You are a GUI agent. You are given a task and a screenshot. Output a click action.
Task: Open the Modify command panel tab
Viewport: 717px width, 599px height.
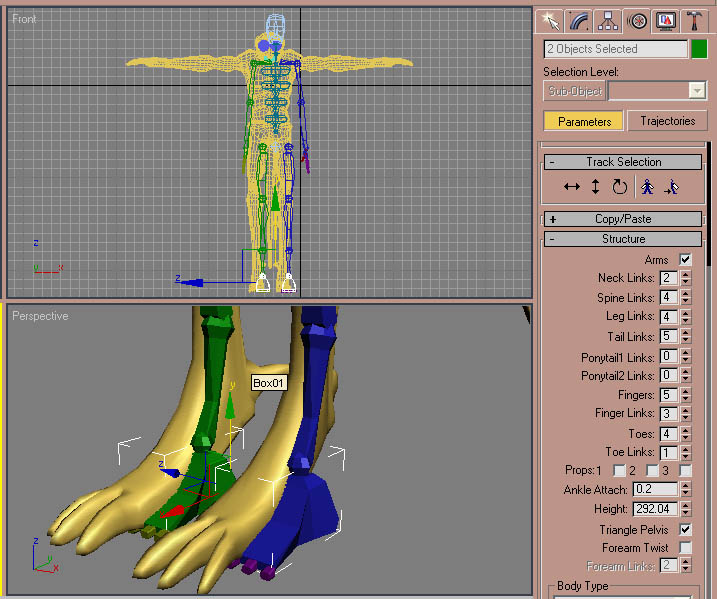click(x=578, y=20)
